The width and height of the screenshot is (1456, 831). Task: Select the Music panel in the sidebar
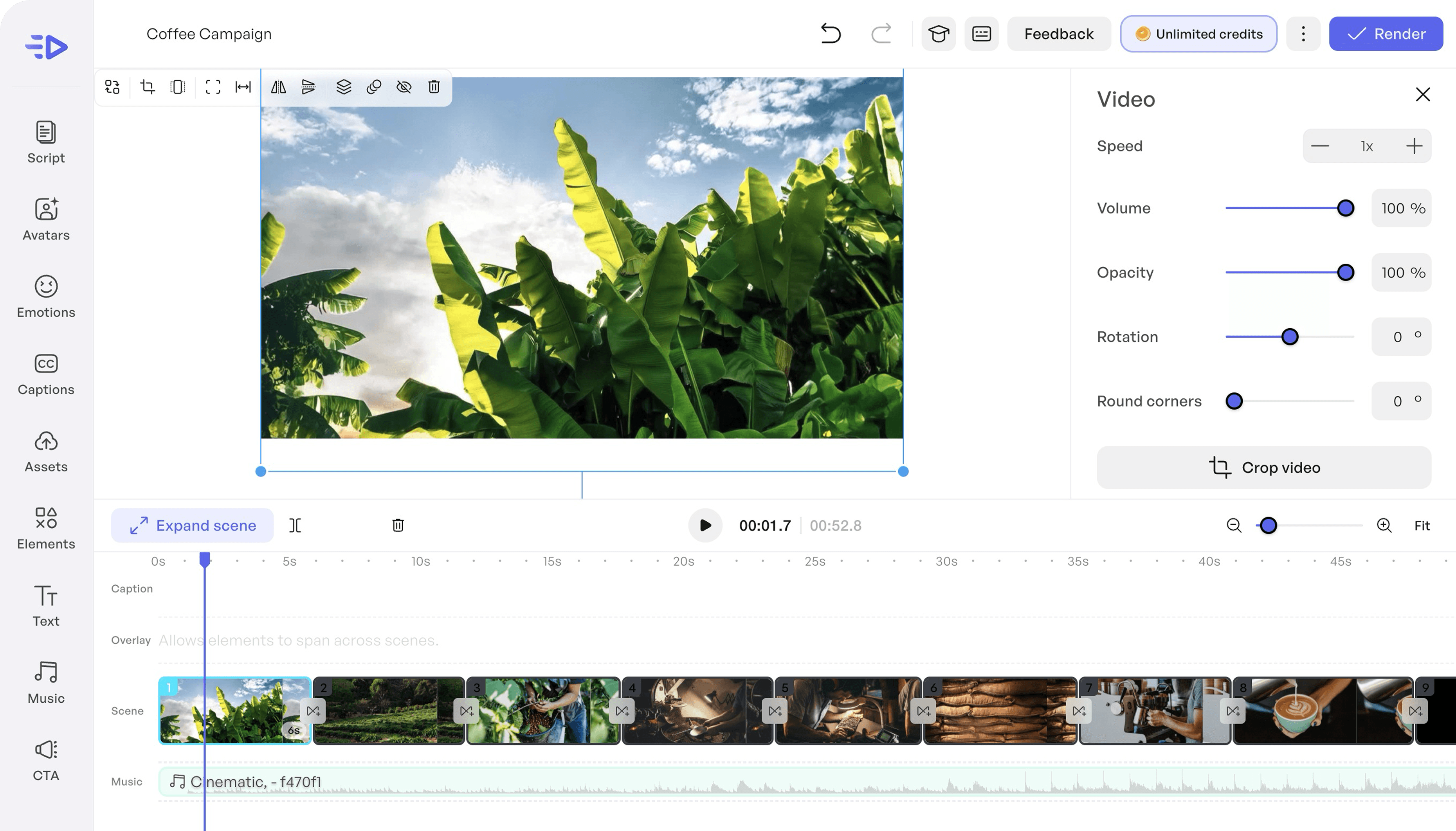click(46, 682)
